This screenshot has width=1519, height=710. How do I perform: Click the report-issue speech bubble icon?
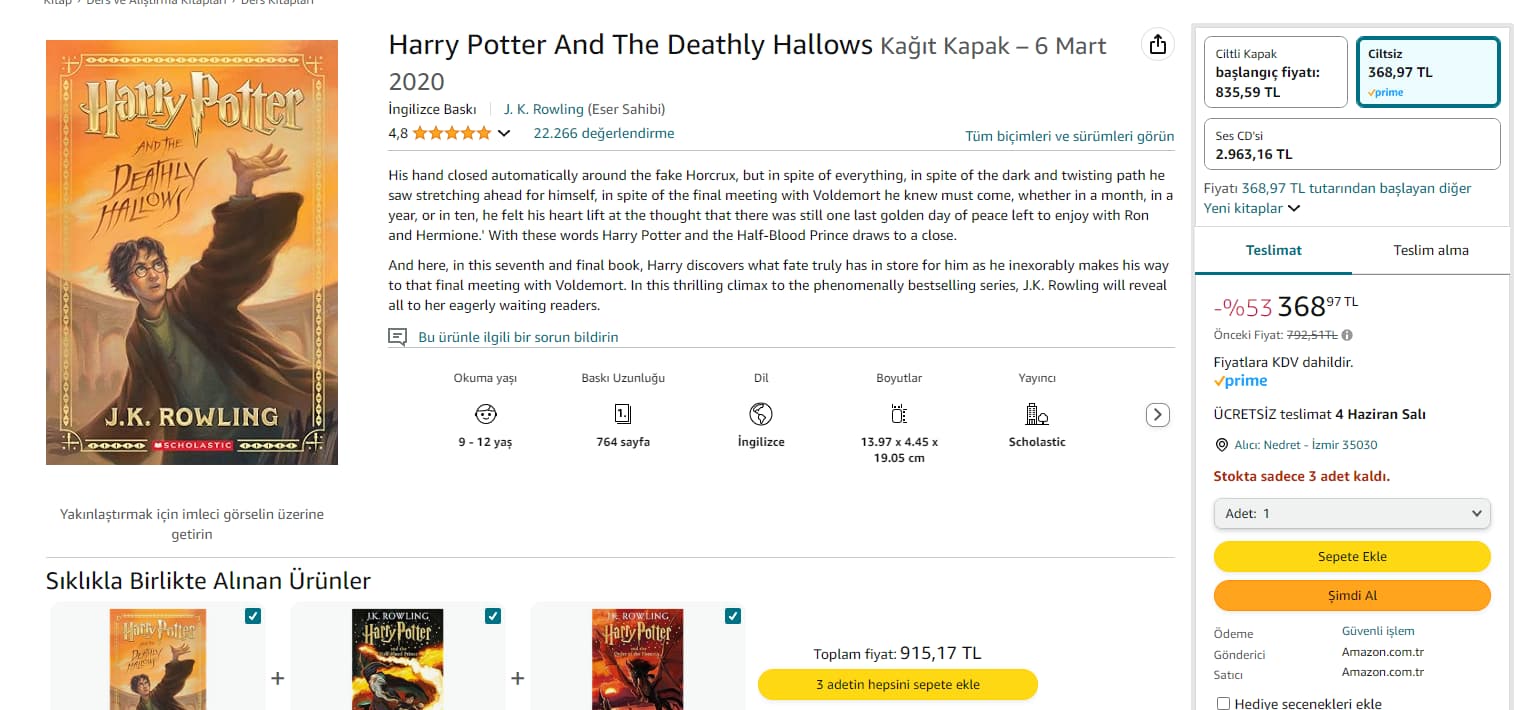coord(397,337)
